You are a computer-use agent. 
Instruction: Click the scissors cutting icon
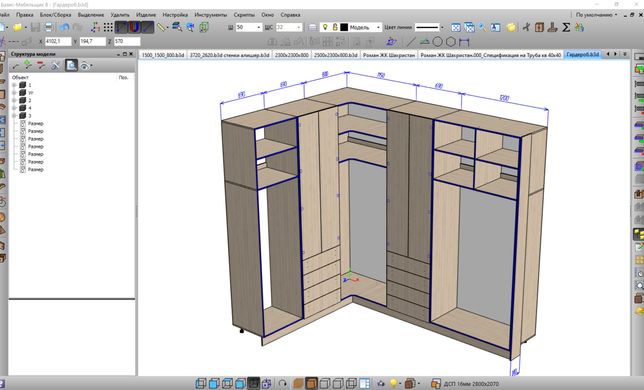click(526, 28)
